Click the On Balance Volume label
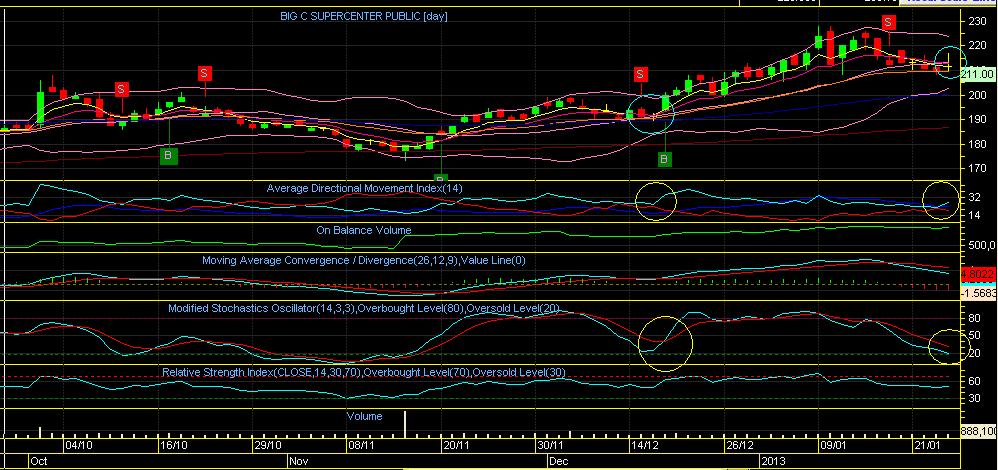The image size is (998, 470). point(363,230)
